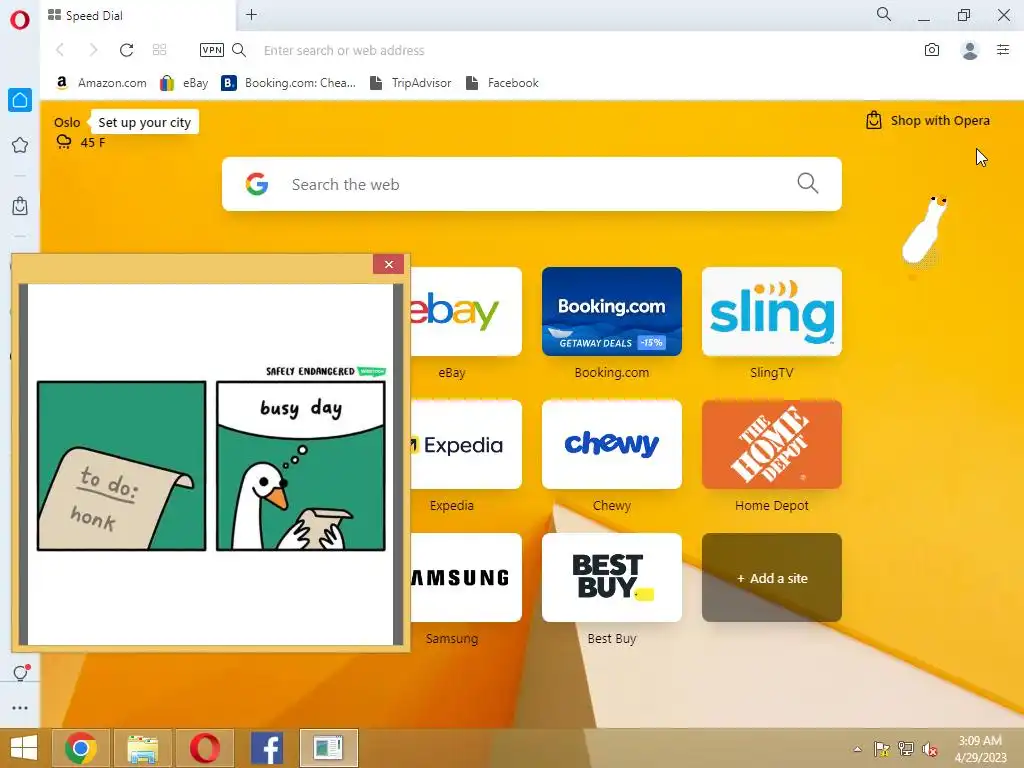Viewport: 1024px width, 768px height.
Task: Open Opera from taskbar
Action: pos(205,748)
